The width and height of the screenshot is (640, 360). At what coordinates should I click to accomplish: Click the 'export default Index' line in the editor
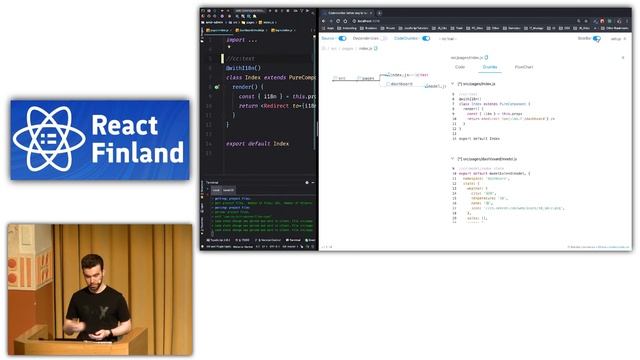[x=258, y=144]
